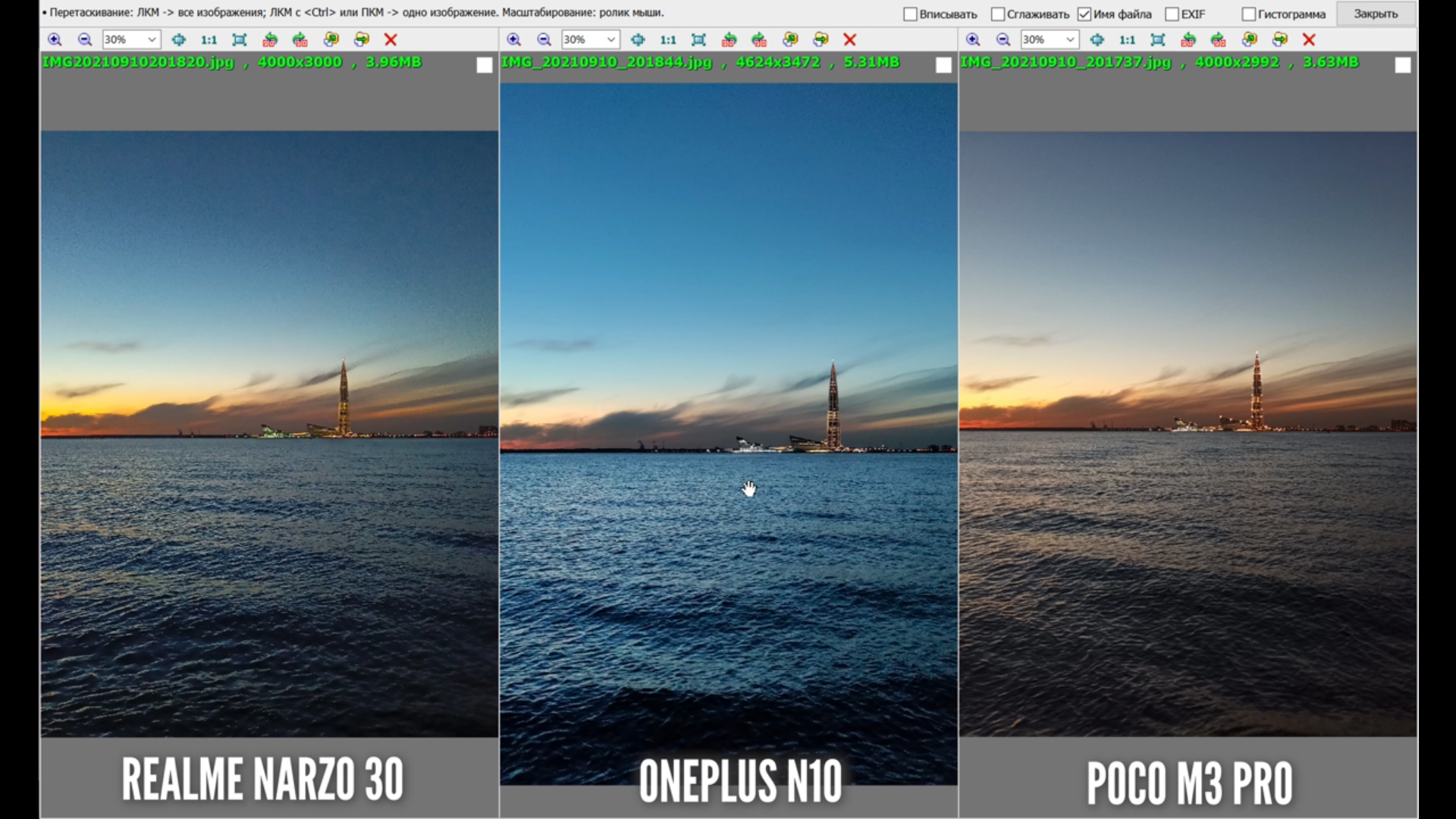Zoom out the OnePlus N10 image panel

[544, 39]
